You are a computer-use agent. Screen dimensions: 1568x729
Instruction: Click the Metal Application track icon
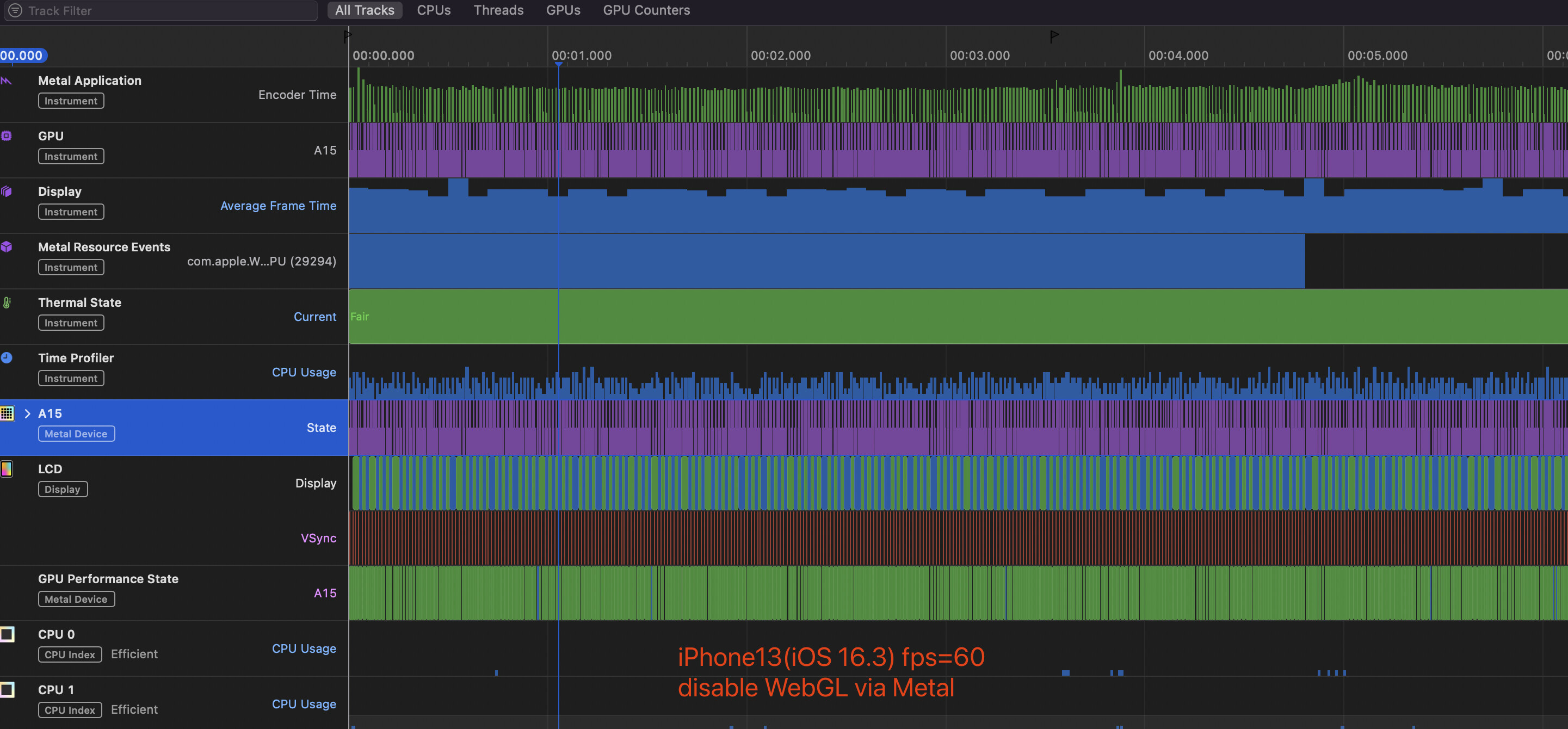click(6, 81)
